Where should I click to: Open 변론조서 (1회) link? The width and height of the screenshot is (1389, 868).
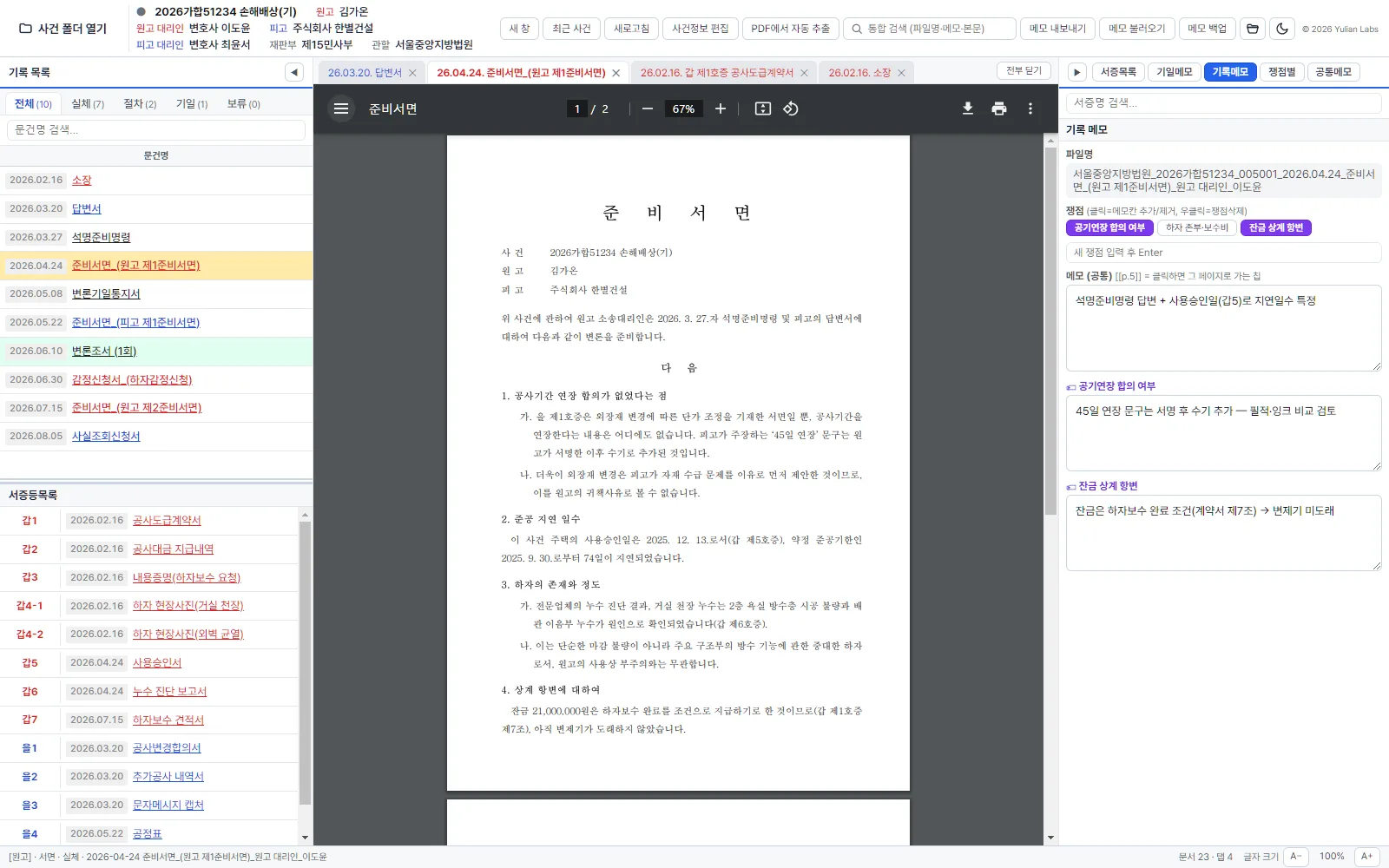point(104,352)
